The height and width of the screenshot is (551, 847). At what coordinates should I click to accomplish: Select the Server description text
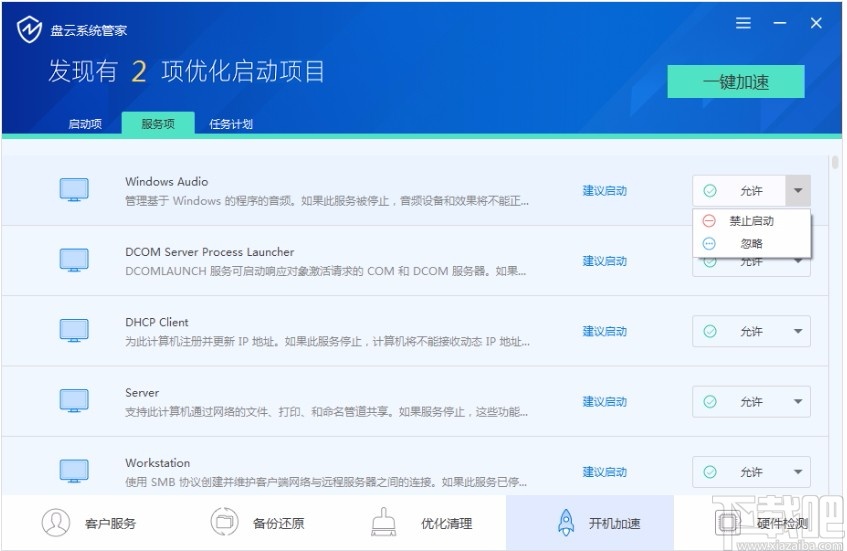[326, 412]
